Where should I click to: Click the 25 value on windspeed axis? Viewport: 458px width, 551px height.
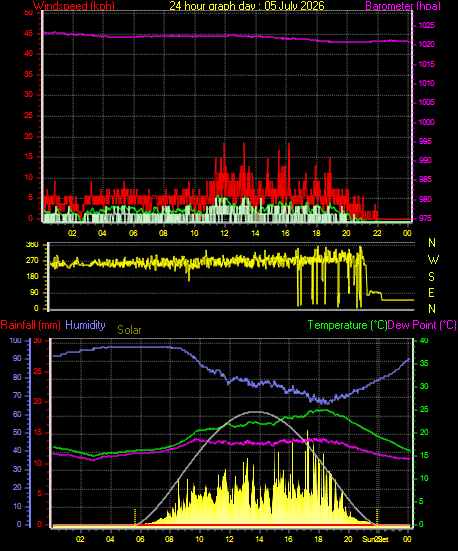point(28,115)
